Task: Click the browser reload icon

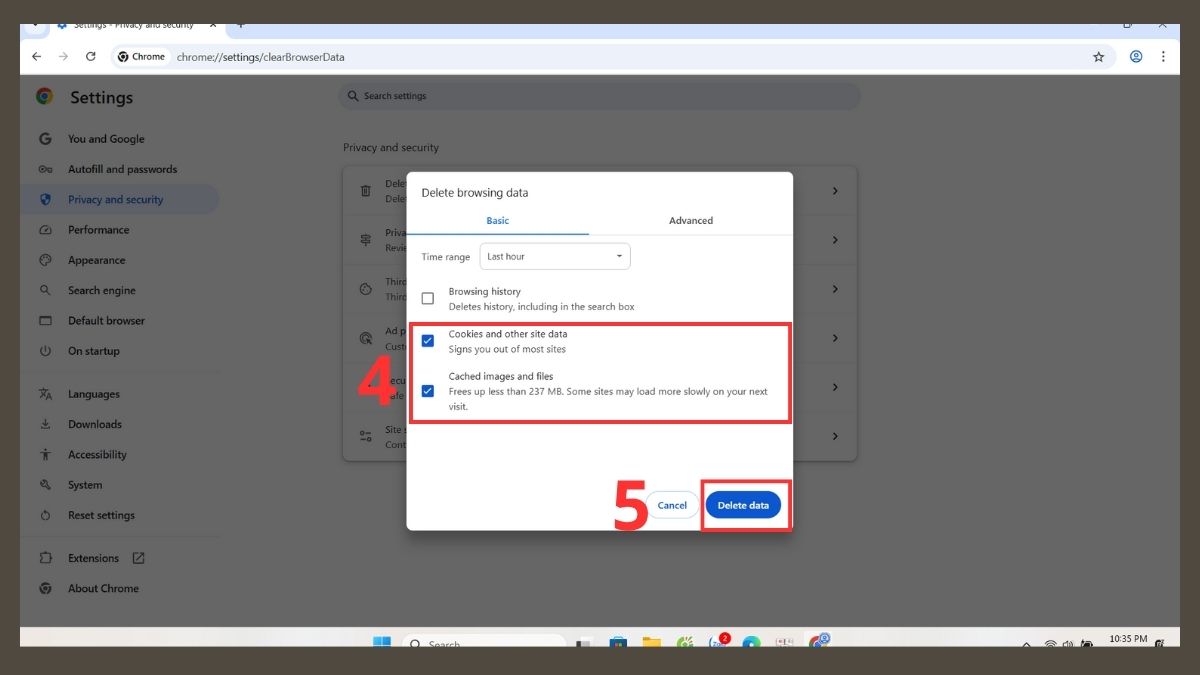Action: click(x=90, y=57)
